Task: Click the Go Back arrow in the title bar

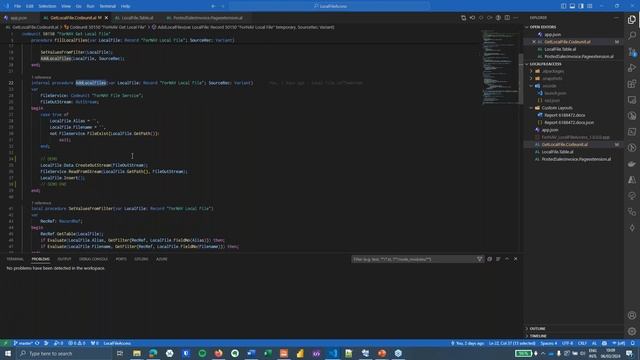Action: click(213, 6)
